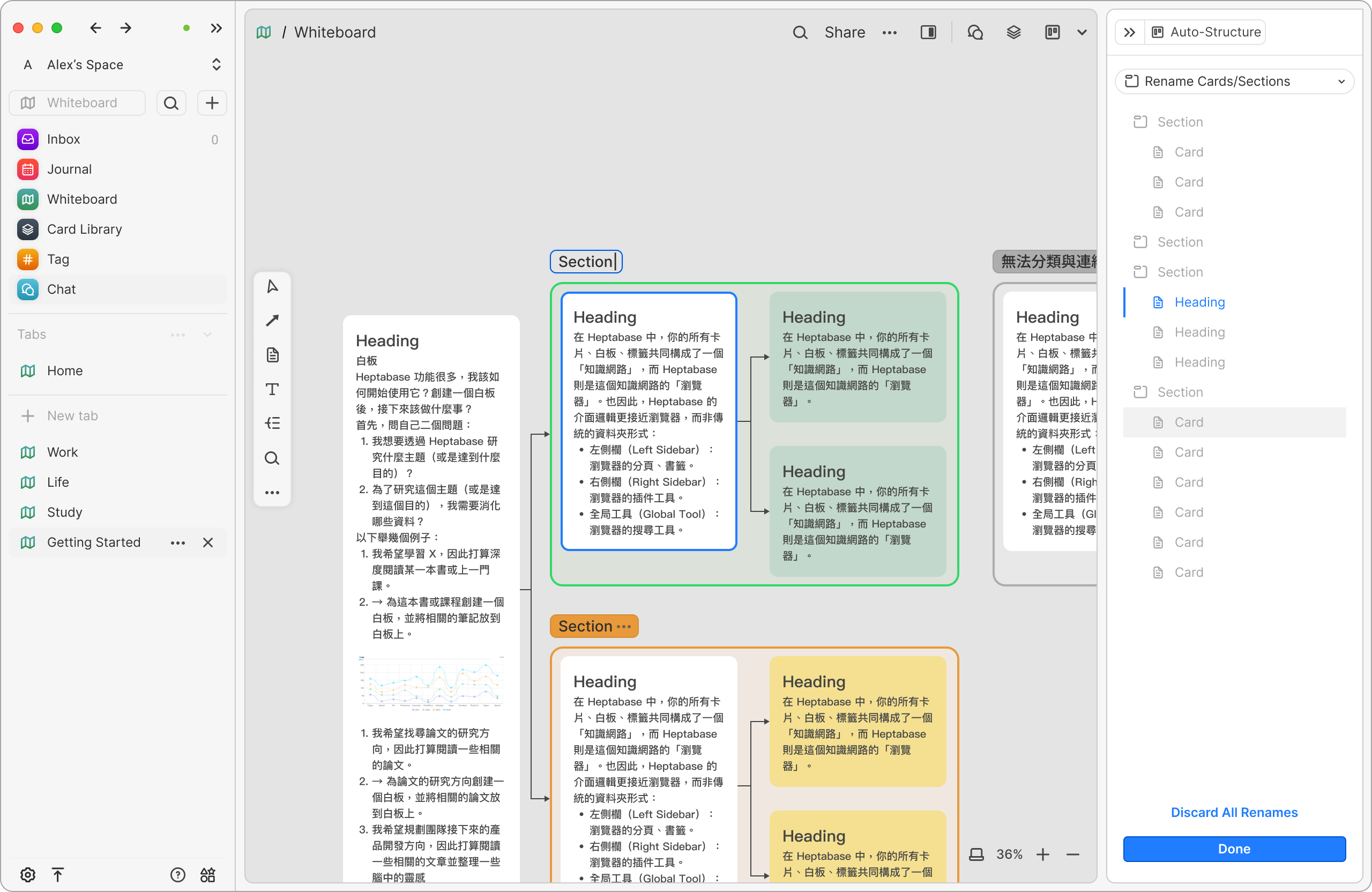This screenshot has height=892, width=1372.
Task: Open the chat panel icon in header
Action: (975, 32)
